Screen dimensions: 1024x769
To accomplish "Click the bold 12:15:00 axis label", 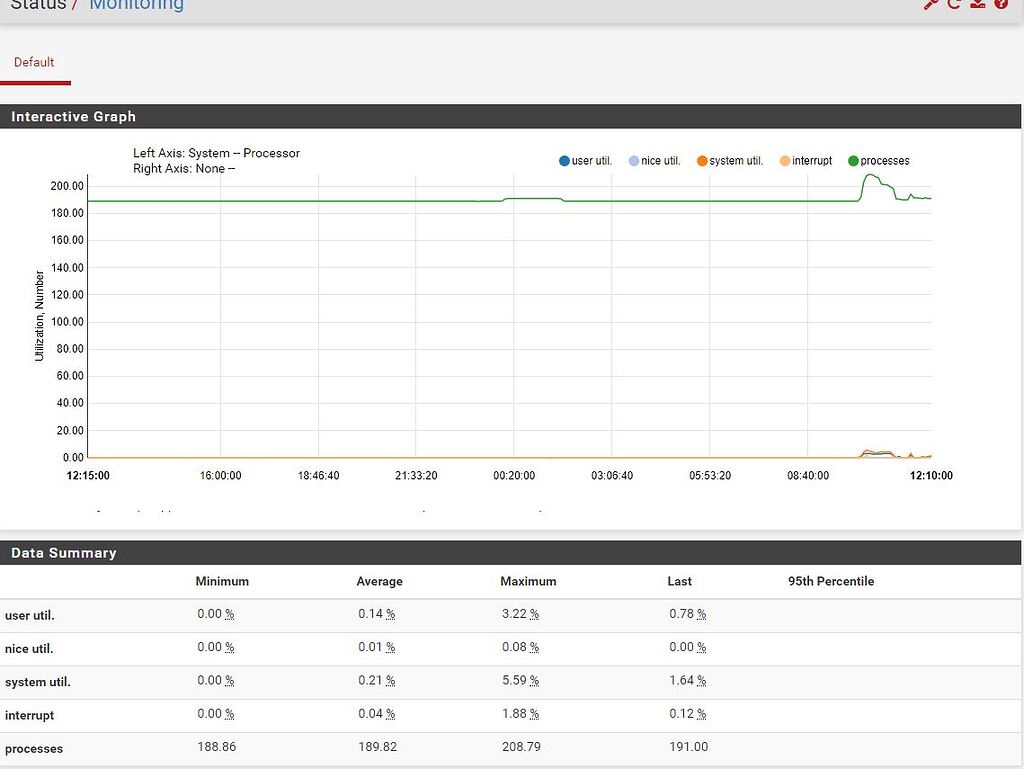I will pos(88,476).
